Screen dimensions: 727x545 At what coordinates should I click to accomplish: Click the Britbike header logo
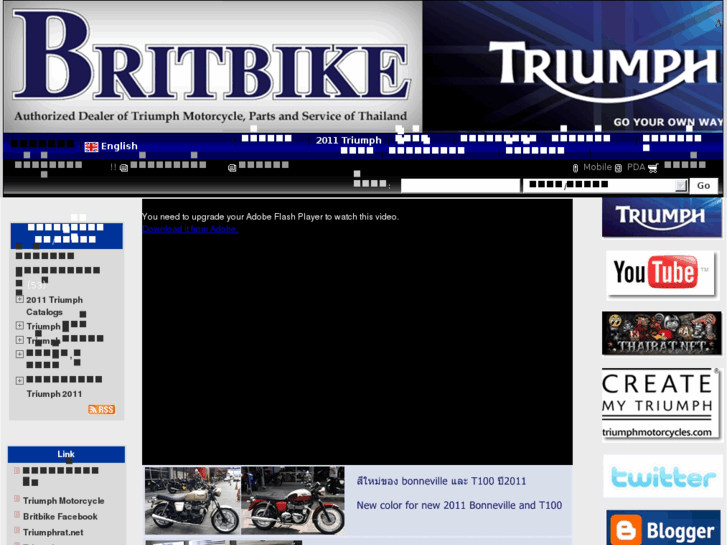pyautogui.click(x=213, y=66)
